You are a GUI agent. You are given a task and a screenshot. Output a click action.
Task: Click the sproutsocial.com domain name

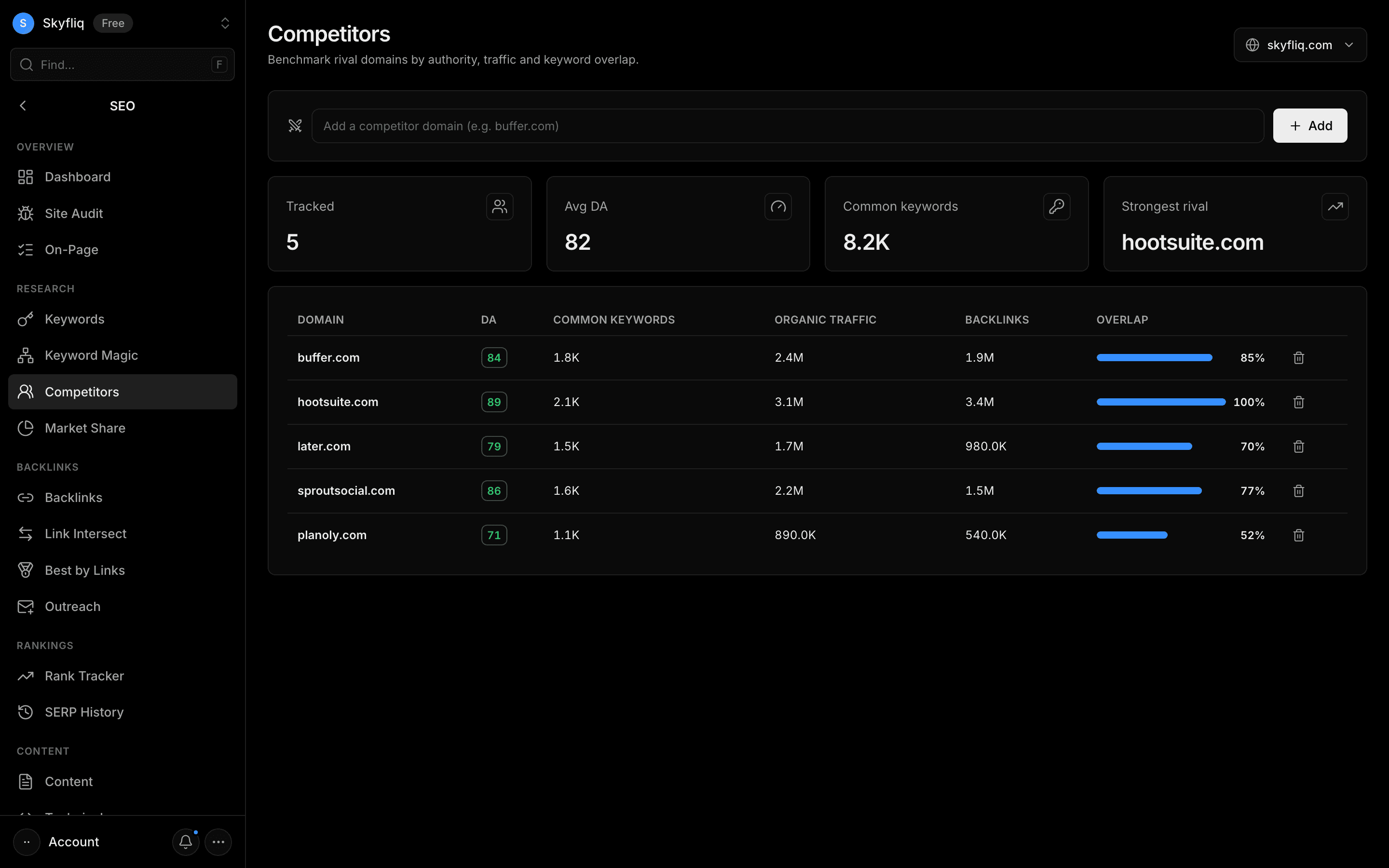coord(346,491)
